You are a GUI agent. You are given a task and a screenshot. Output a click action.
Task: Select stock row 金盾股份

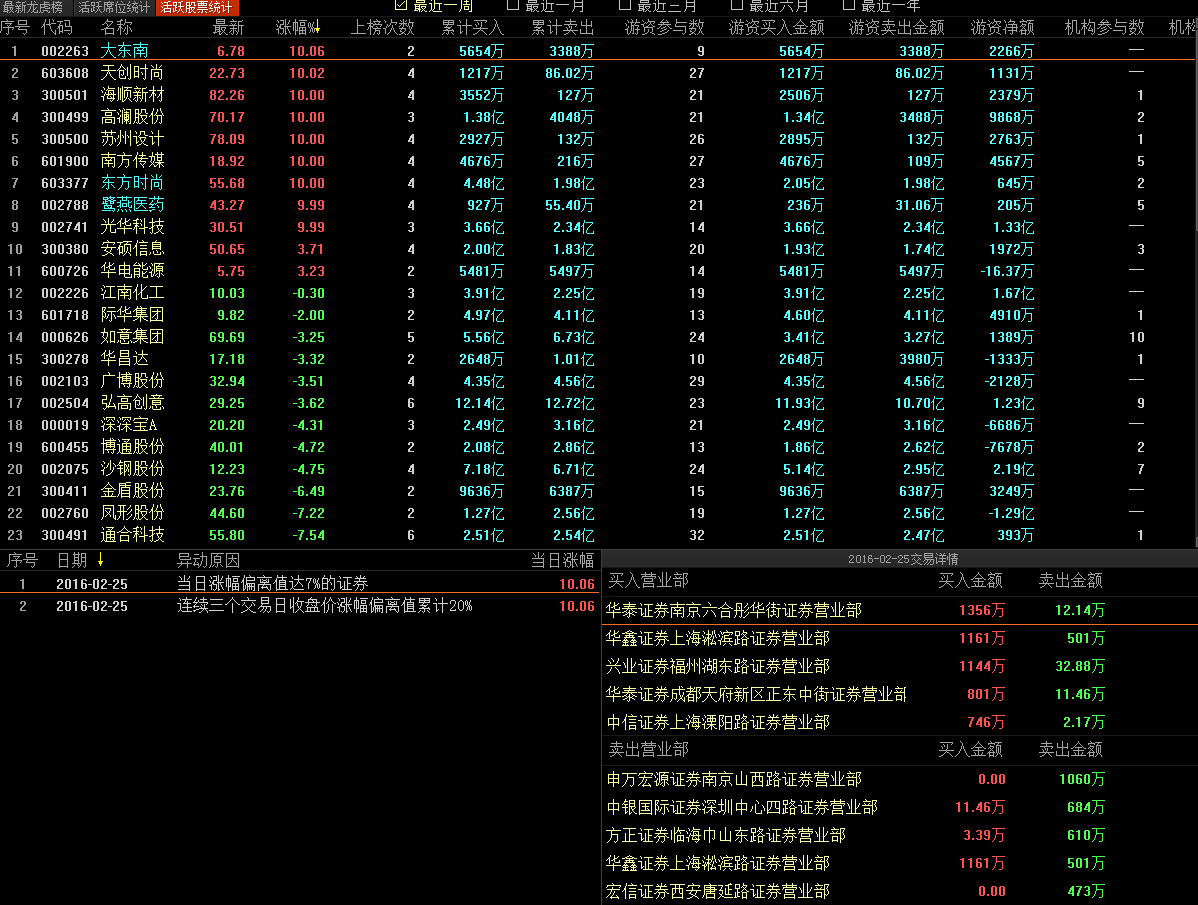coord(597,491)
